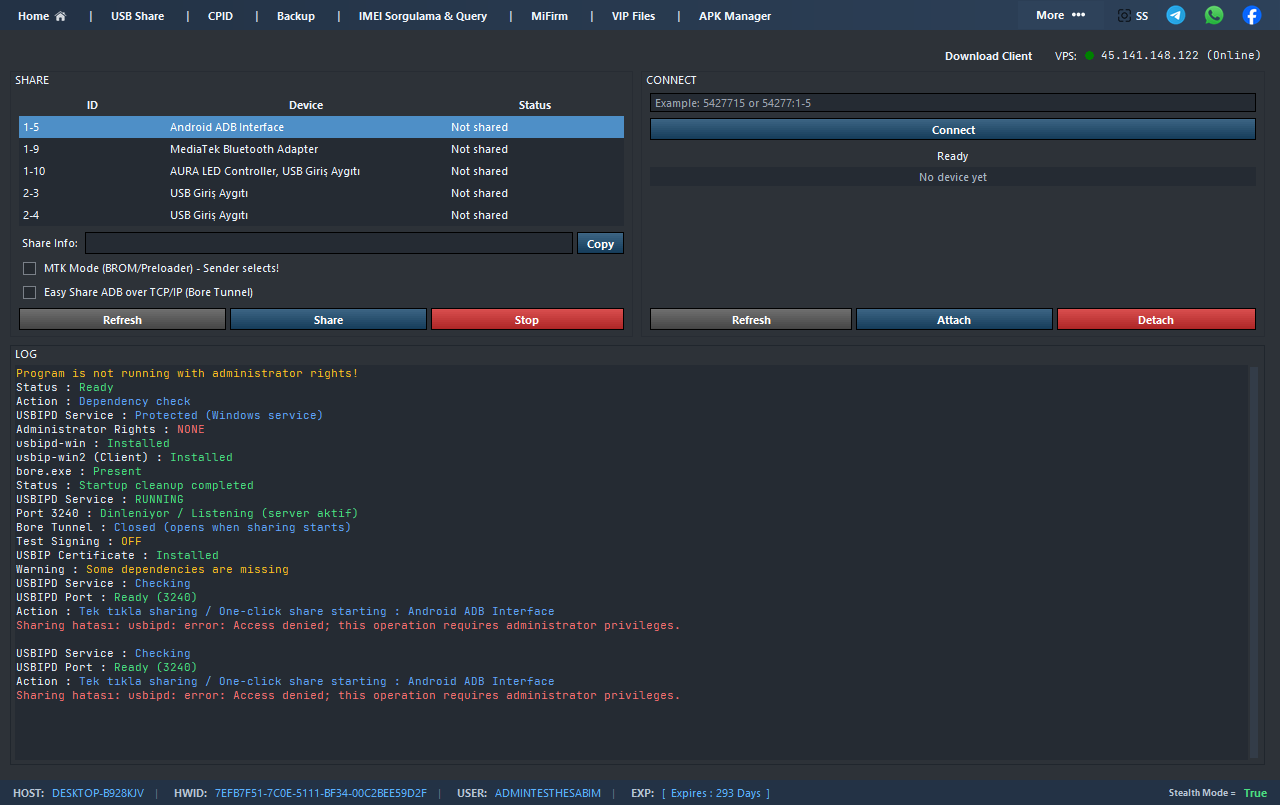Image resolution: width=1280 pixels, height=805 pixels.
Task: Click the log panel vertical scrollbar
Action: (x=1254, y=560)
